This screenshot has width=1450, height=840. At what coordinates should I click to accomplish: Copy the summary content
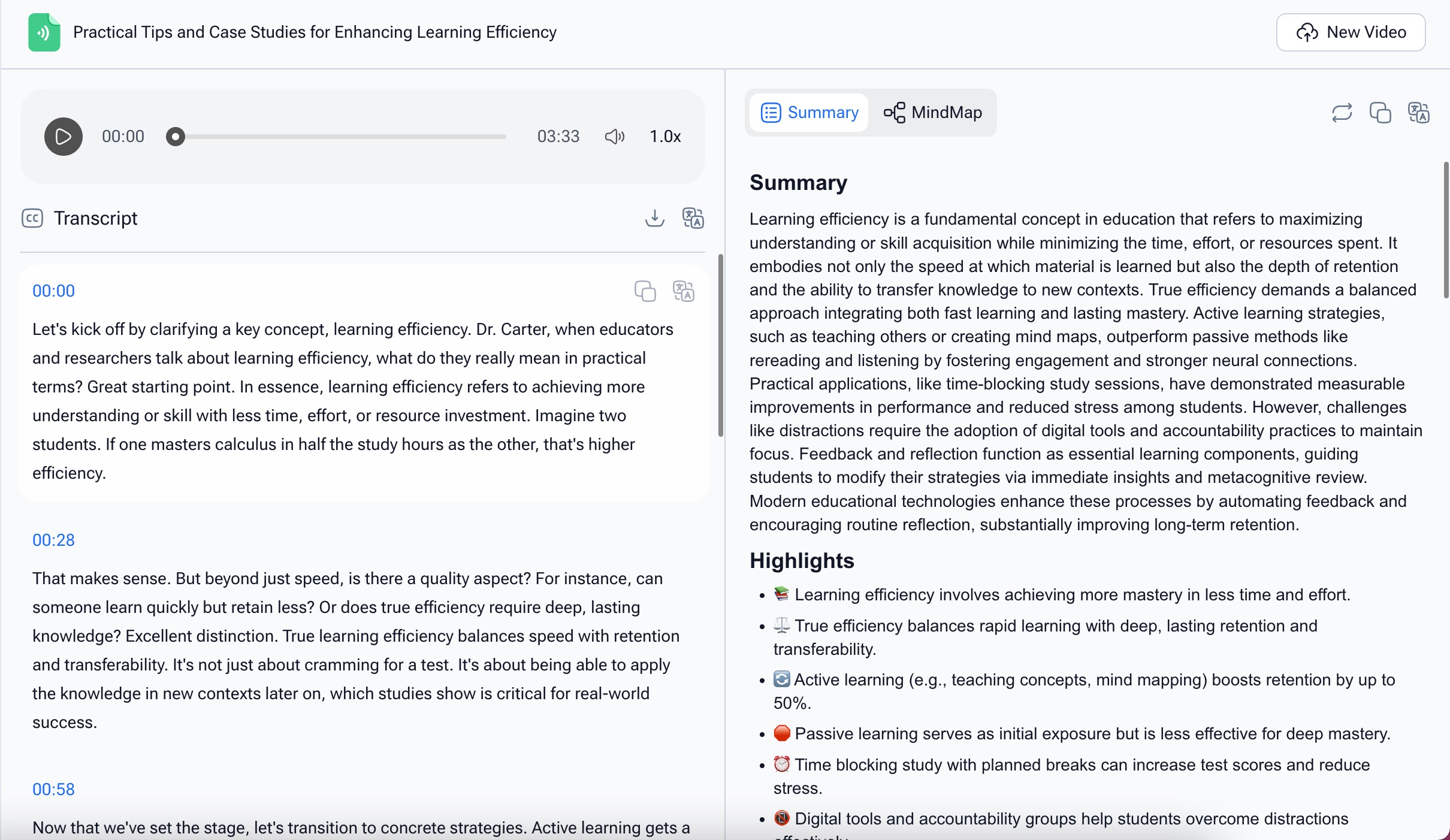click(x=1380, y=113)
